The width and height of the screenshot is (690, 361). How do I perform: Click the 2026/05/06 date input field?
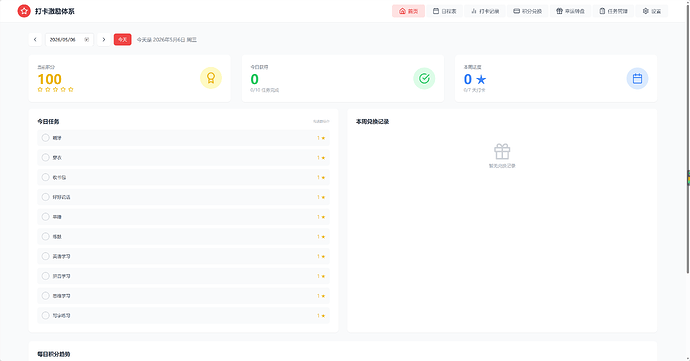tap(69, 40)
